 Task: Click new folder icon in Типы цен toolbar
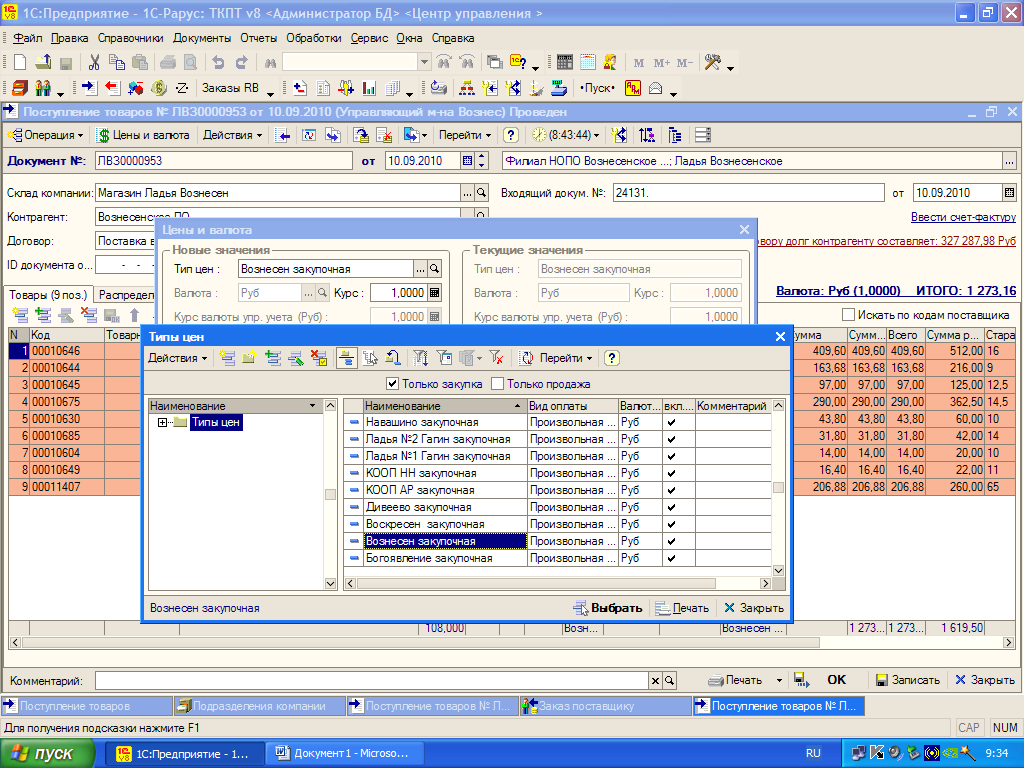[249, 358]
